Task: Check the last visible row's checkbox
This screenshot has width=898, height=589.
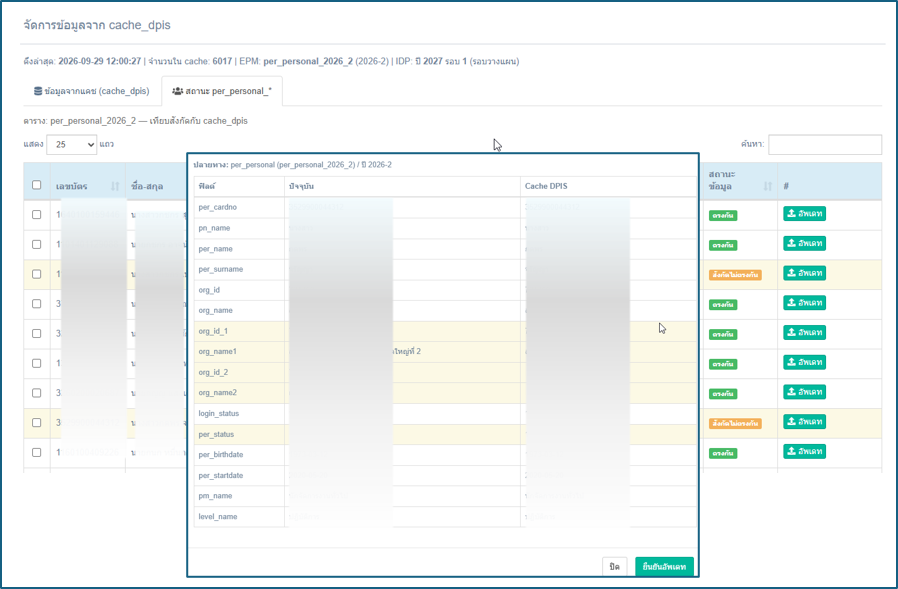Action: tap(37, 453)
